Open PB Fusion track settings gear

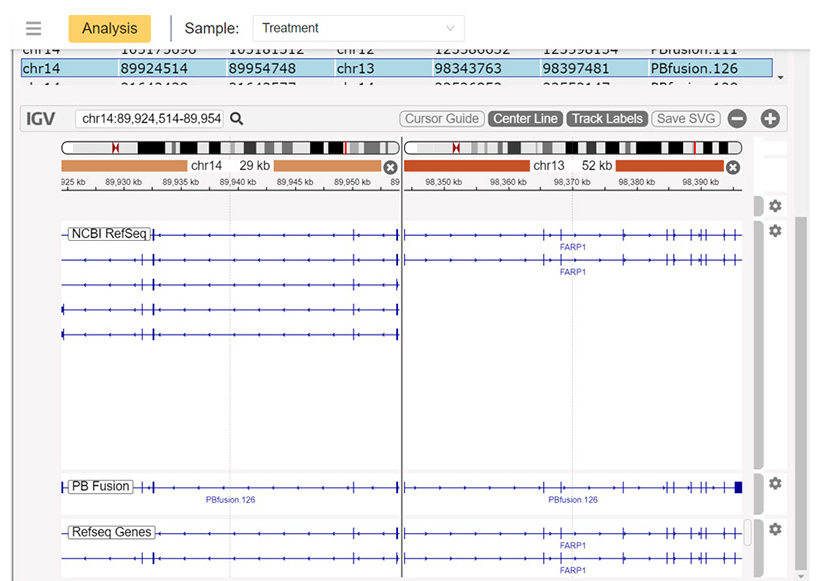tap(774, 484)
